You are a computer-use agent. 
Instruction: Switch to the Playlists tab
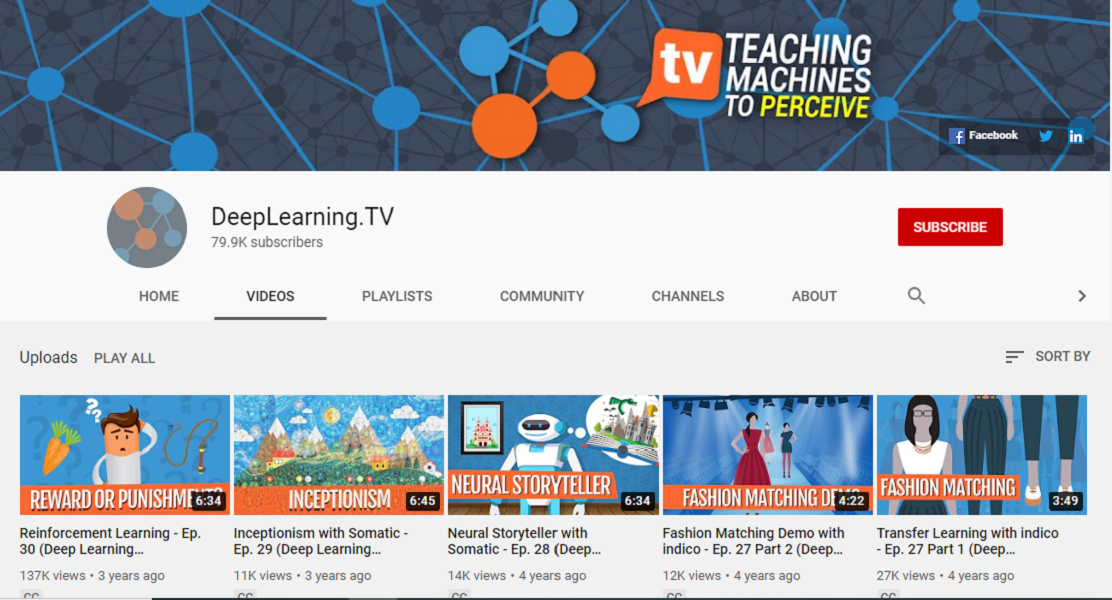[397, 296]
